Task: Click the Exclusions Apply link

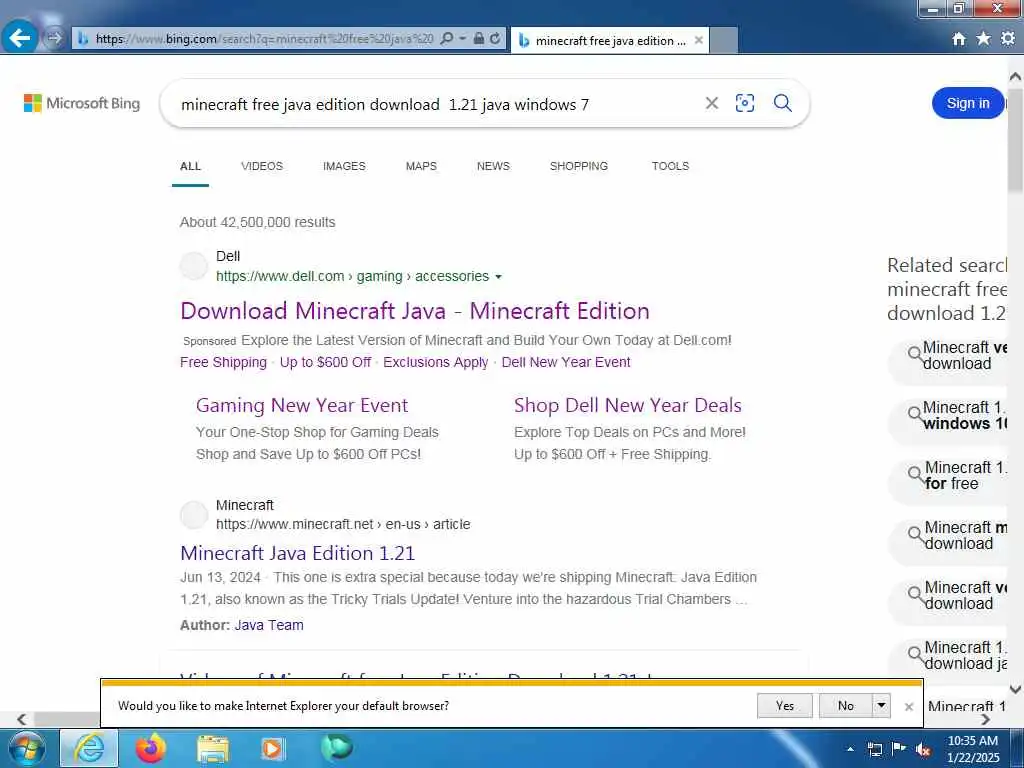Action: (x=436, y=362)
